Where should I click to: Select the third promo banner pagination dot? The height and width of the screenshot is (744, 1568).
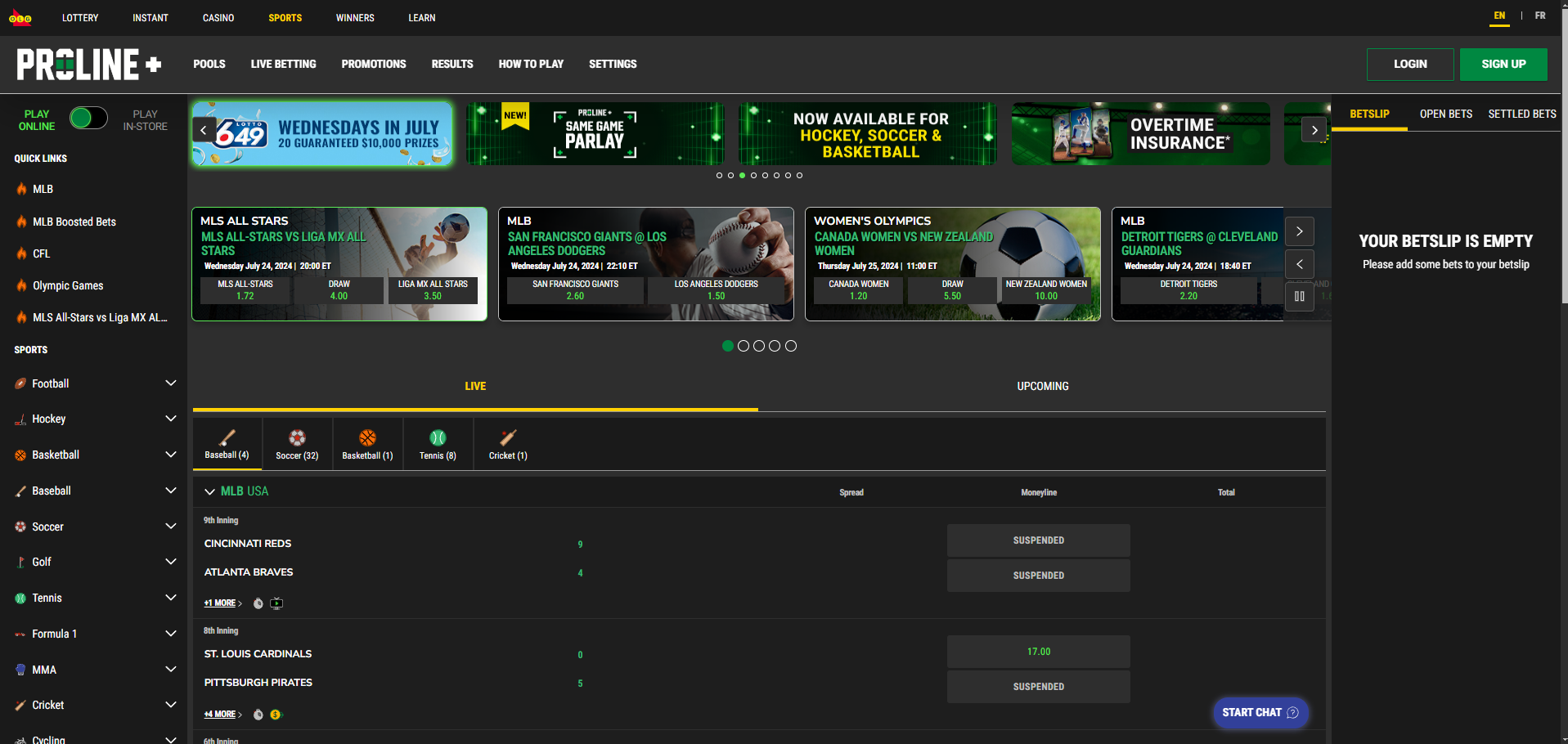[742, 175]
